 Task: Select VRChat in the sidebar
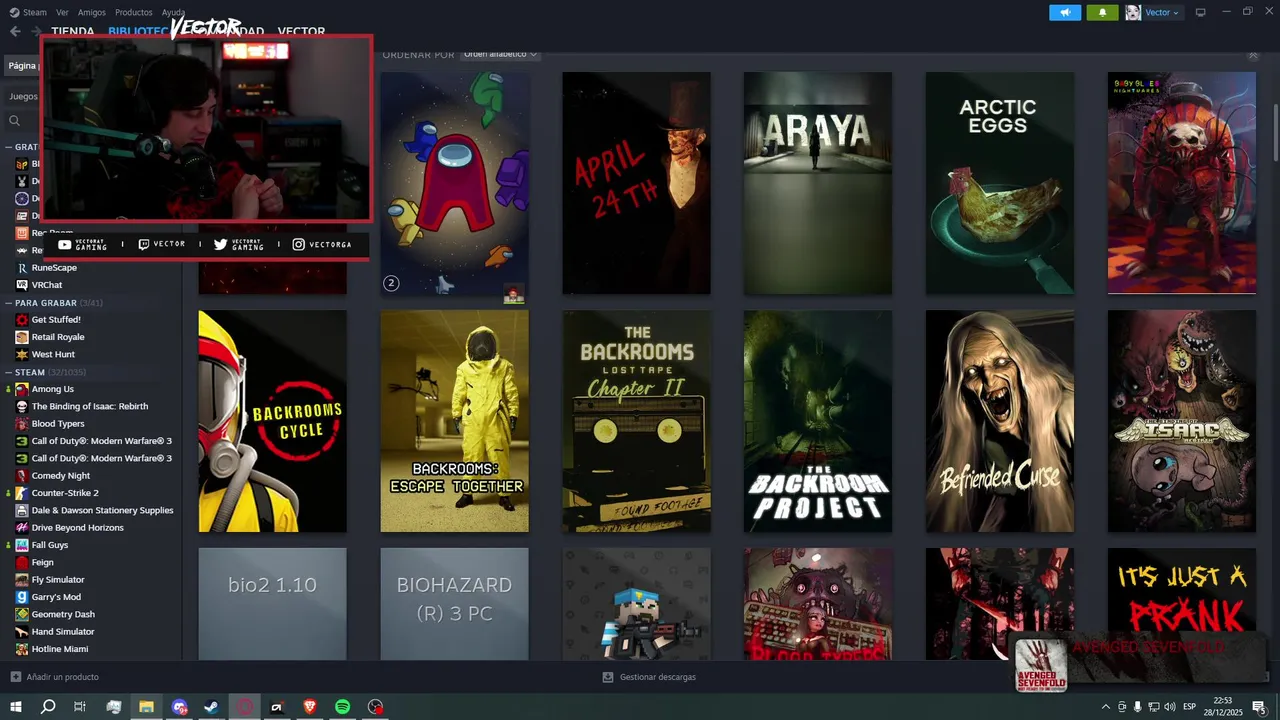point(47,285)
